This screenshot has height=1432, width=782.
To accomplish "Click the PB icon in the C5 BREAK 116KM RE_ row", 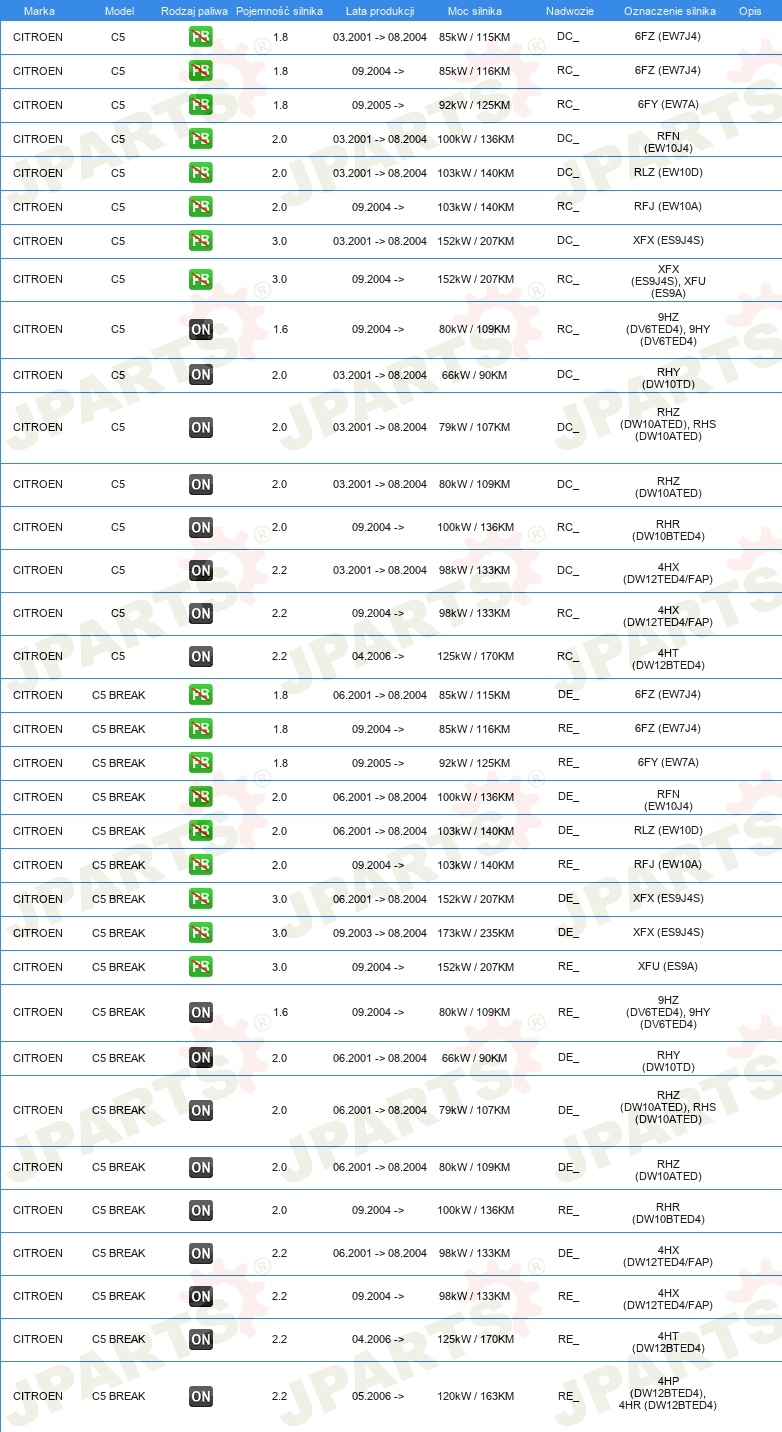I will (x=200, y=729).
